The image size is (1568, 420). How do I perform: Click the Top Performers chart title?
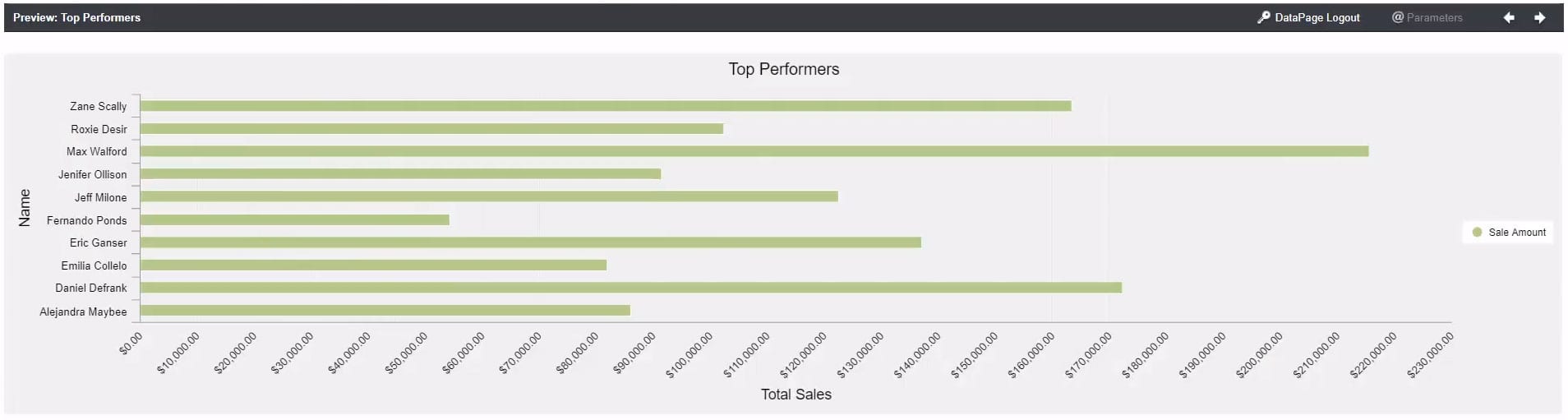pyautogui.click(x=783, y=69)
